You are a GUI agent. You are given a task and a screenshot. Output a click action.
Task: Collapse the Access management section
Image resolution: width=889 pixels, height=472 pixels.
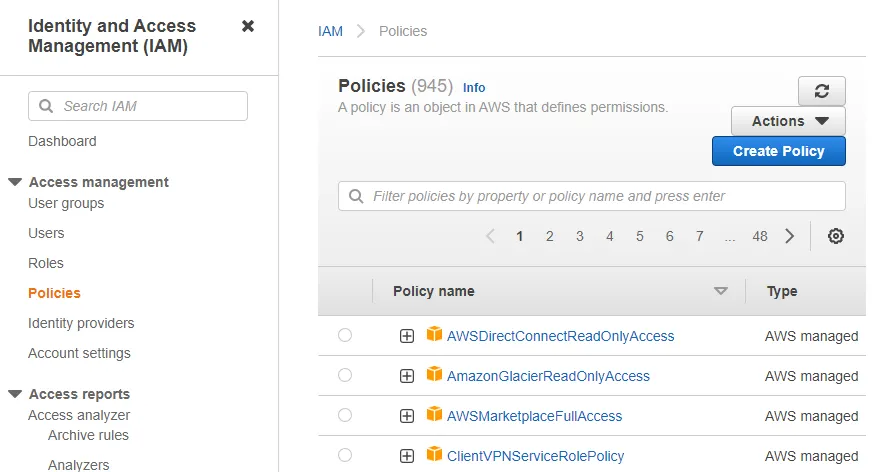(15, 182)
